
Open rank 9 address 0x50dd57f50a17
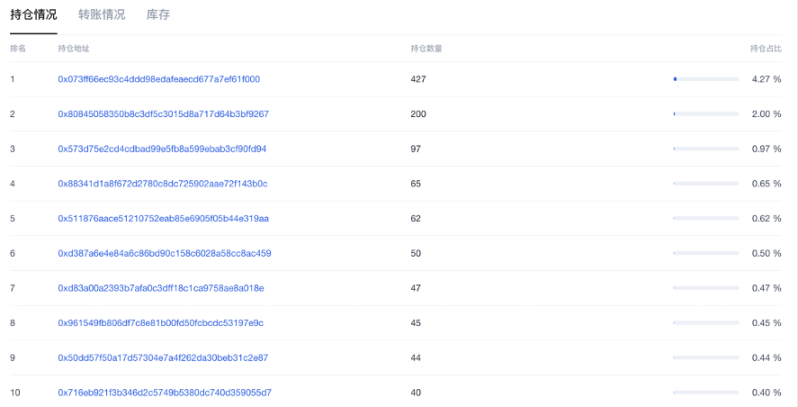click(x=163, y=357)
